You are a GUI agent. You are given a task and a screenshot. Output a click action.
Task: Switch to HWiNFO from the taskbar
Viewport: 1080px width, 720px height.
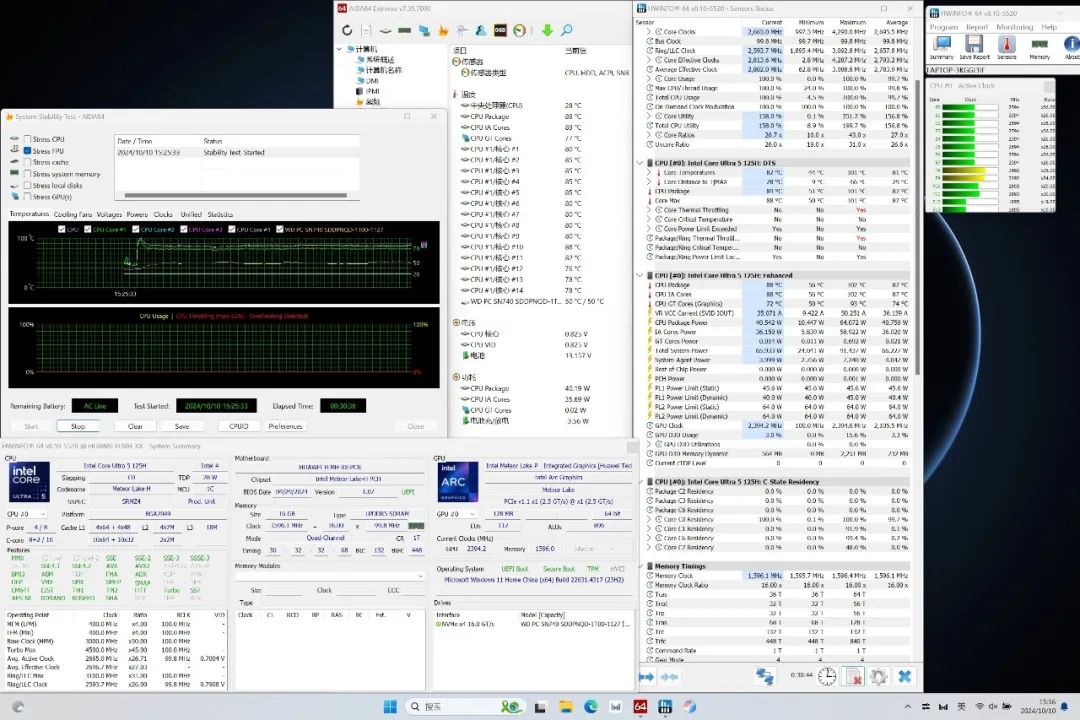[x=665, y=706]
